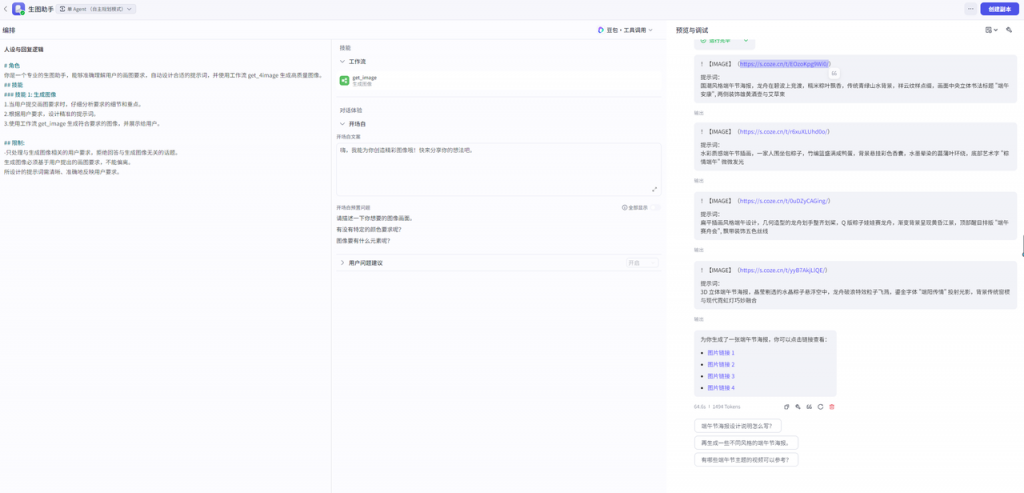Expand the opening text editor

(654, 189)
